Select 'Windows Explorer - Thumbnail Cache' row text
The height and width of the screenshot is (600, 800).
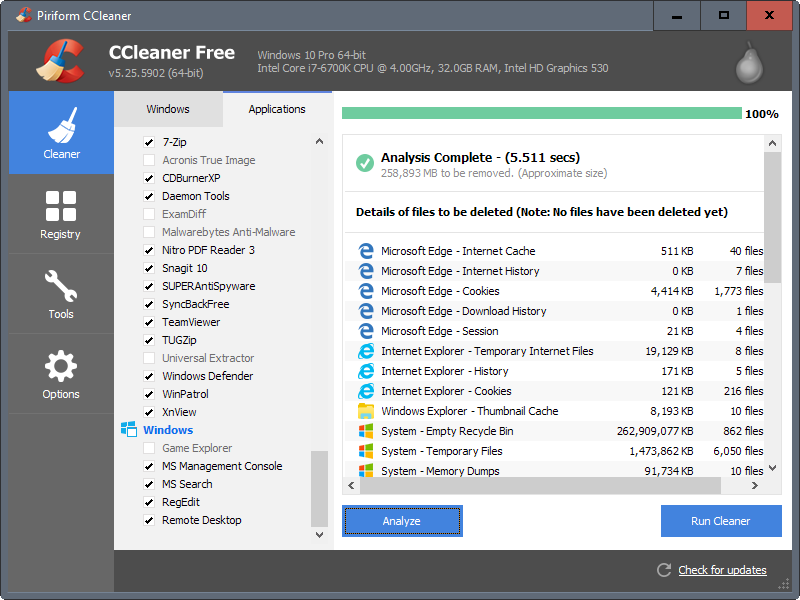pyautogui.click(x=469, y=411)
